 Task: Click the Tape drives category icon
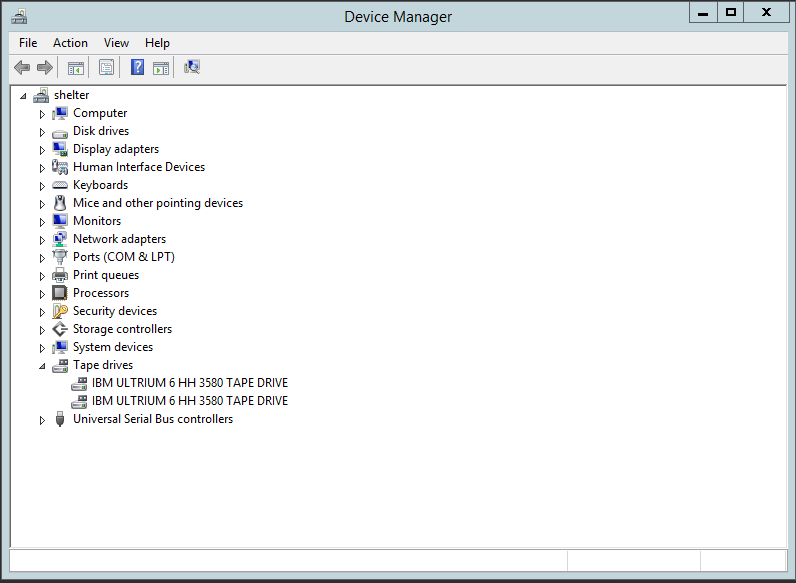pyautogui.click(x=60, y=366)
